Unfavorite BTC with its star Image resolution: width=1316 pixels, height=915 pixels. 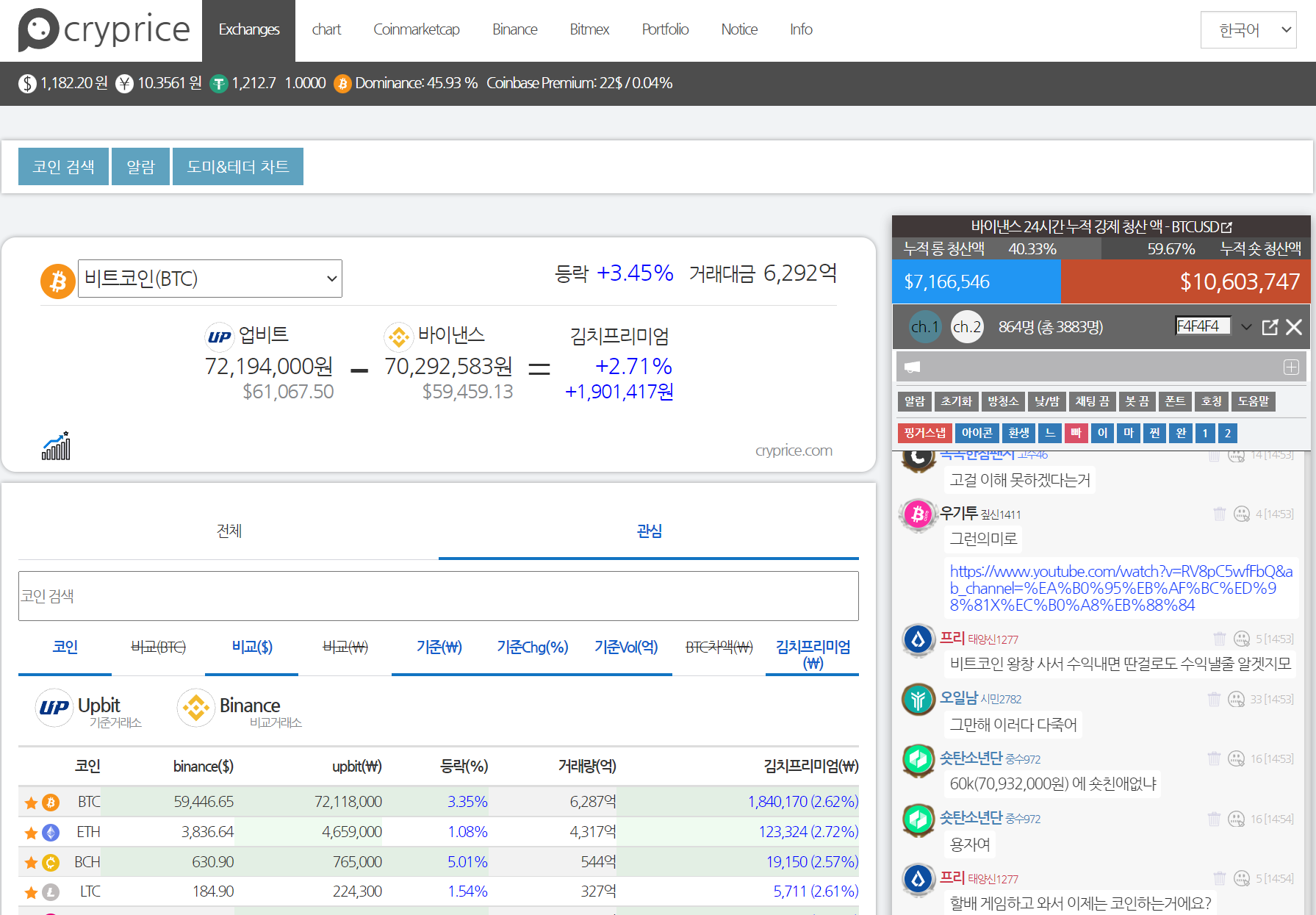click(31, 803)
